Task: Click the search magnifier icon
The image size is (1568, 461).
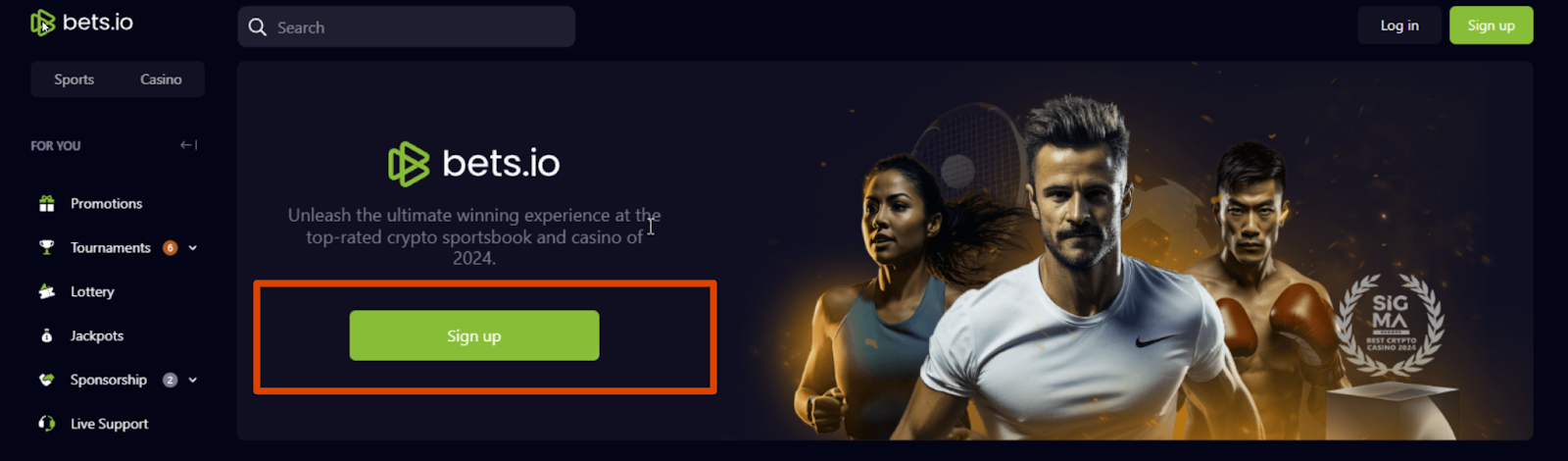Action: click(258, 27)
